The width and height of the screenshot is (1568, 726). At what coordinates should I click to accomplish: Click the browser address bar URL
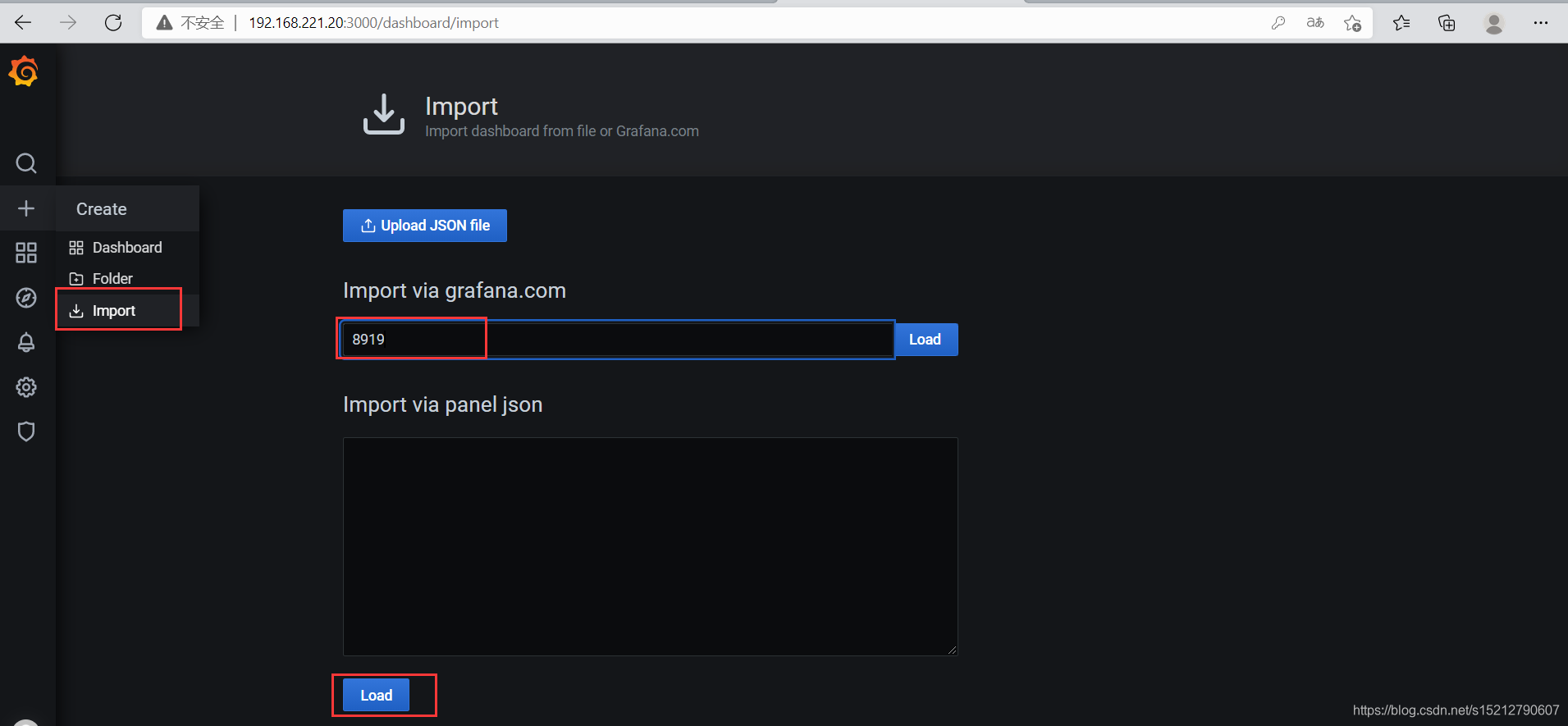coord(373,23)
